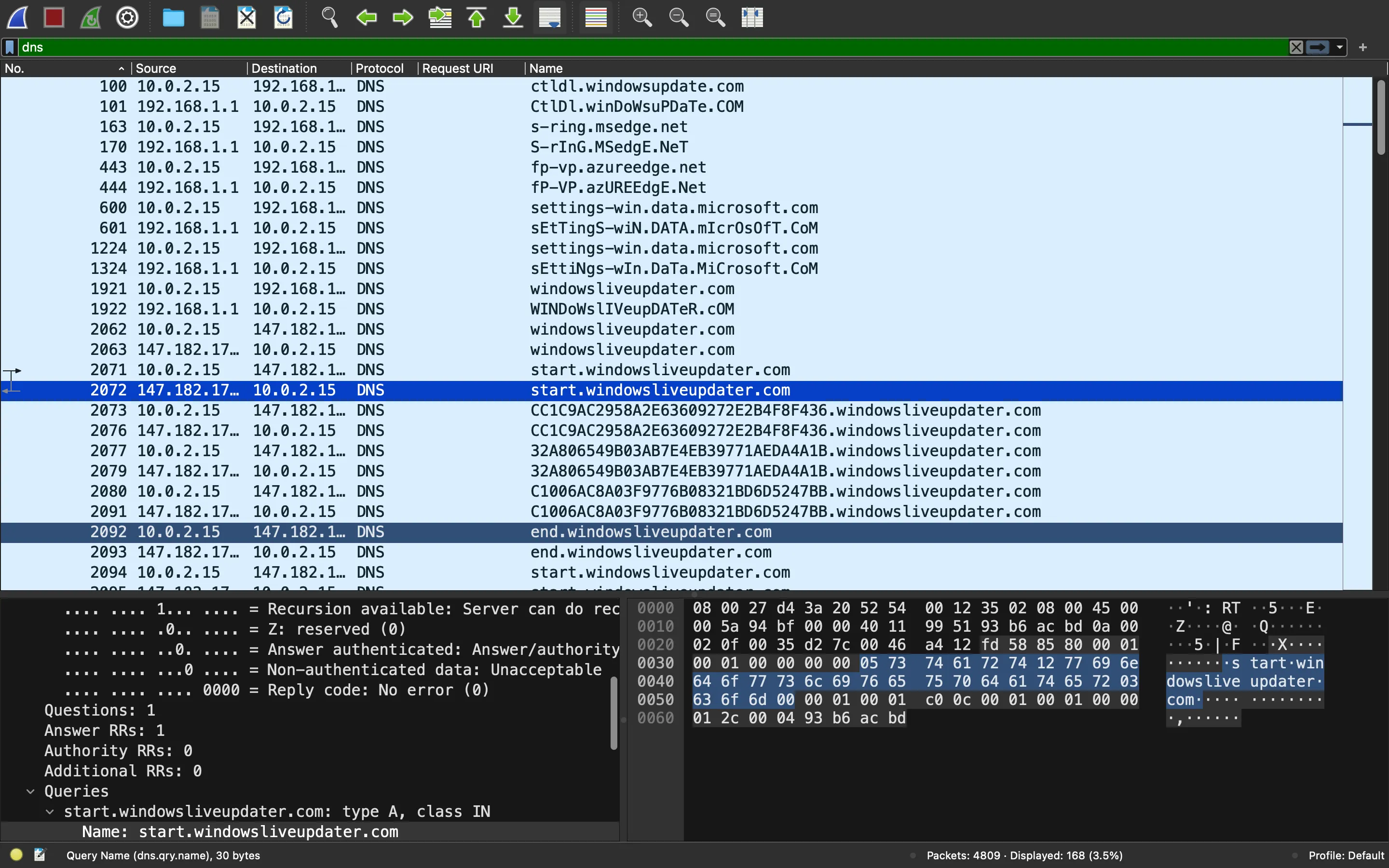Screen dimensions: 1389x868
Task: Sort by Request URI column
Action: (471, 68)
